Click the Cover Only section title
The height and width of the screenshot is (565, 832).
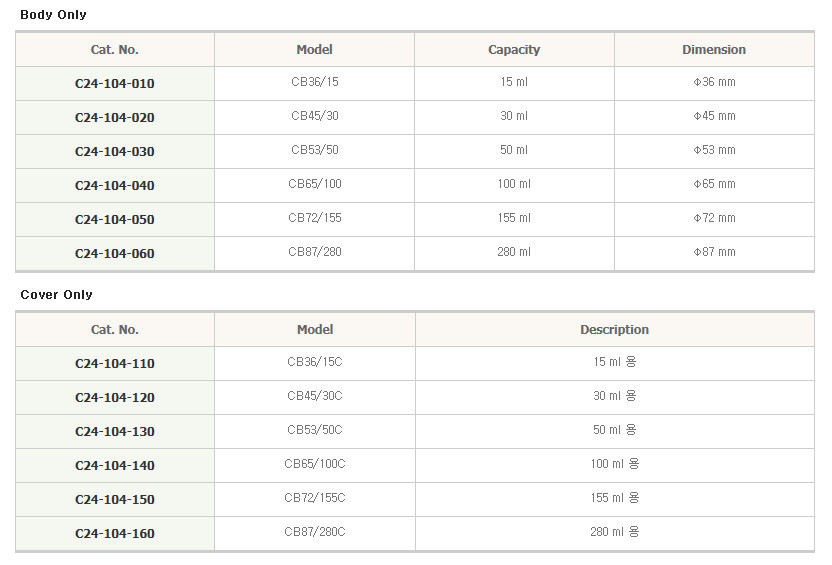point(56,294)
